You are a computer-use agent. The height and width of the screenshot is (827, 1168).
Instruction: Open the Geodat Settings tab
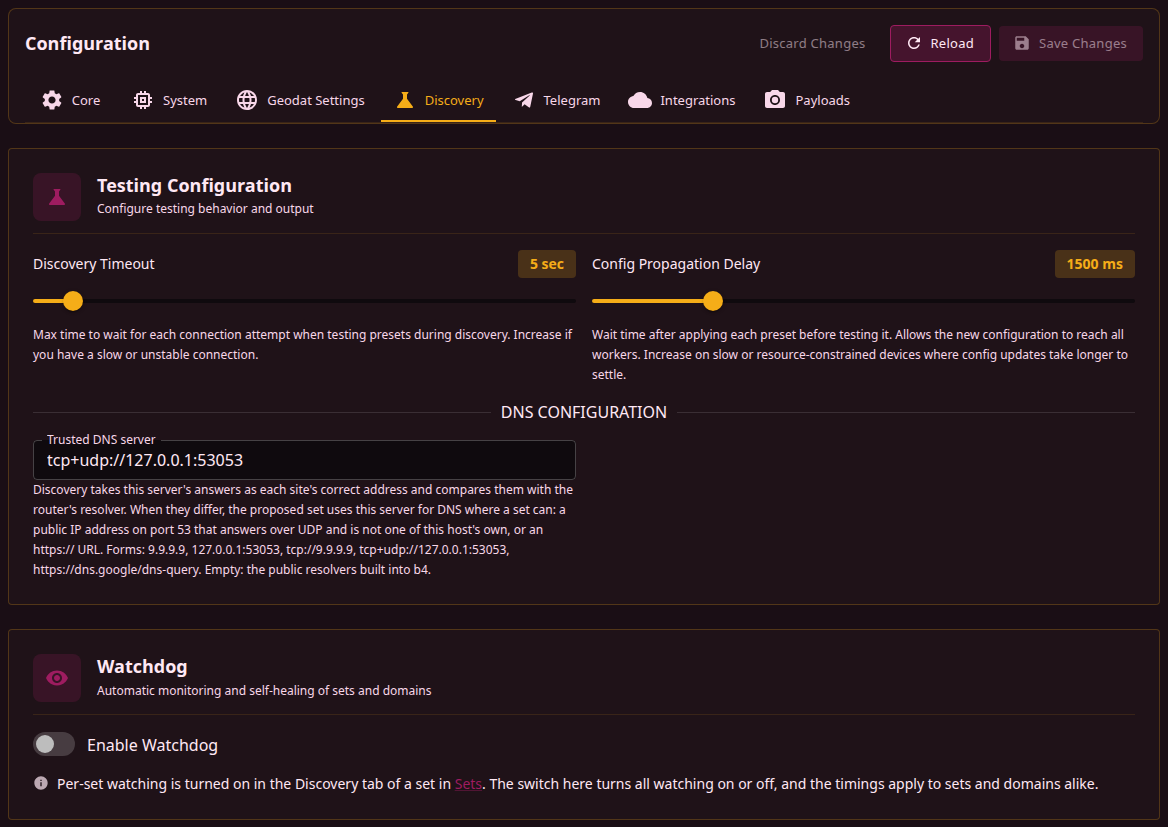[301, 101]
